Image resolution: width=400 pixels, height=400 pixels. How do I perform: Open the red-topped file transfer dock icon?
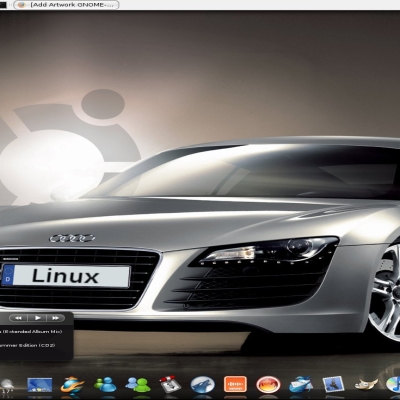pos(170,385)
